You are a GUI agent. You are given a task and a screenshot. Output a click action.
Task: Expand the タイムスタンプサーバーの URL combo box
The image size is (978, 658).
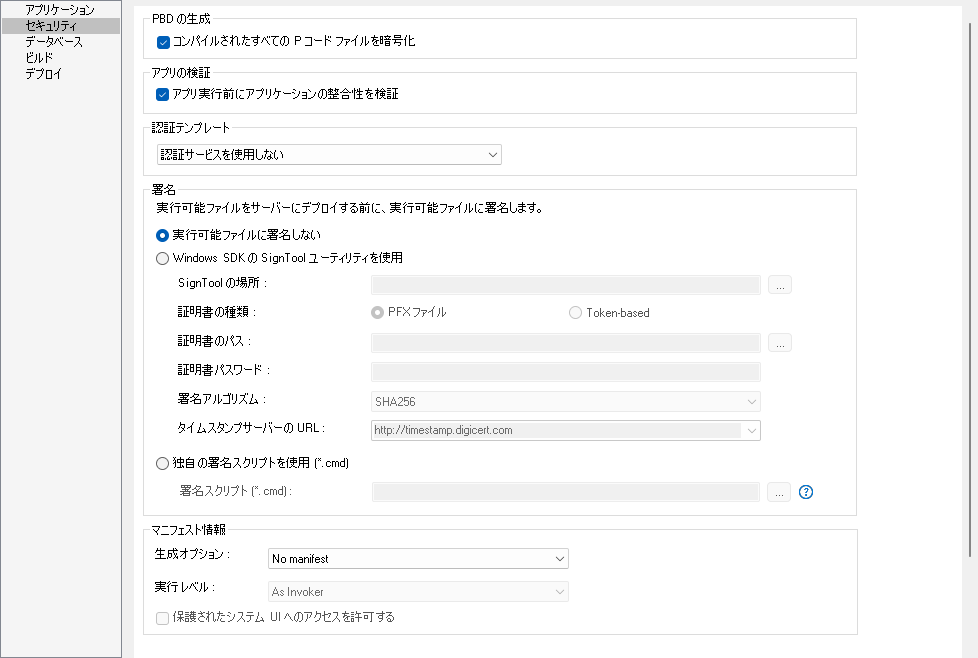point(751,431)
